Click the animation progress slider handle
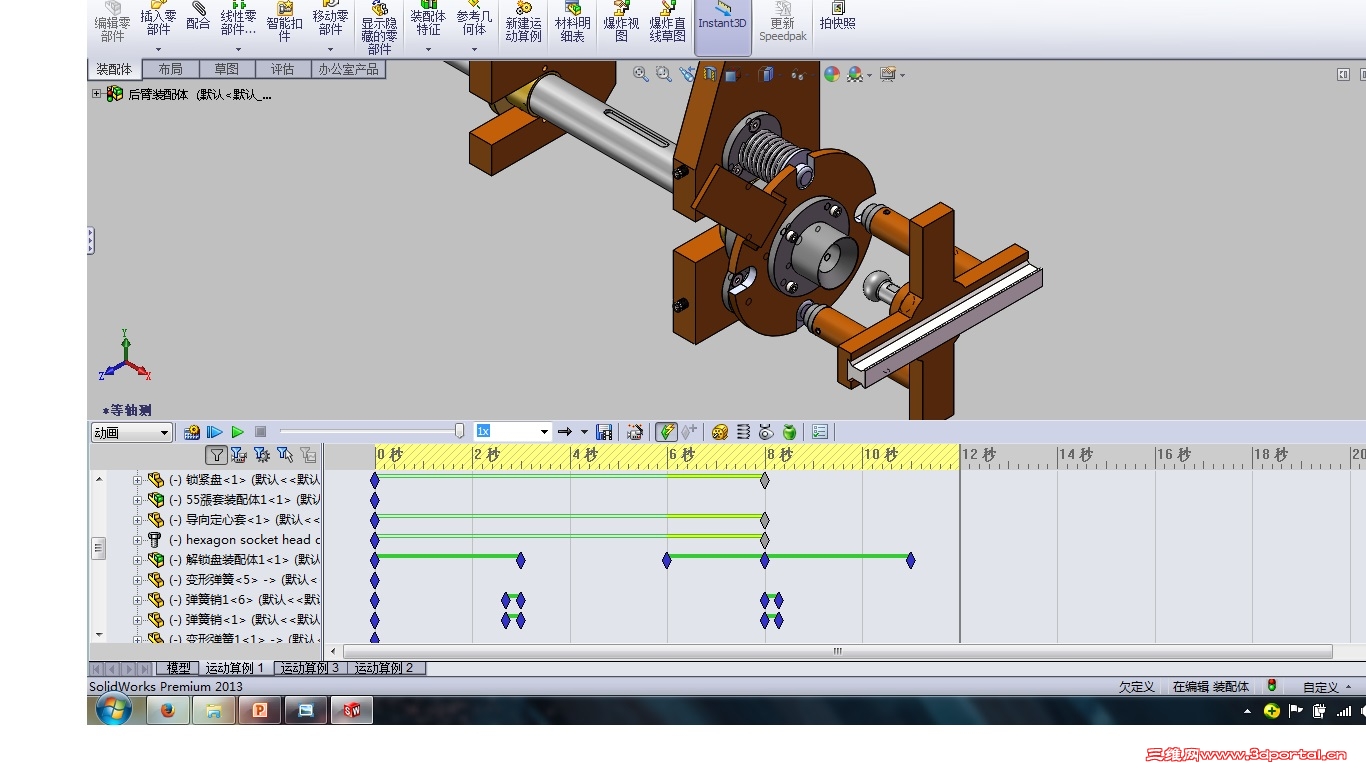1366x768 pixels. click(x=459, y=431)
